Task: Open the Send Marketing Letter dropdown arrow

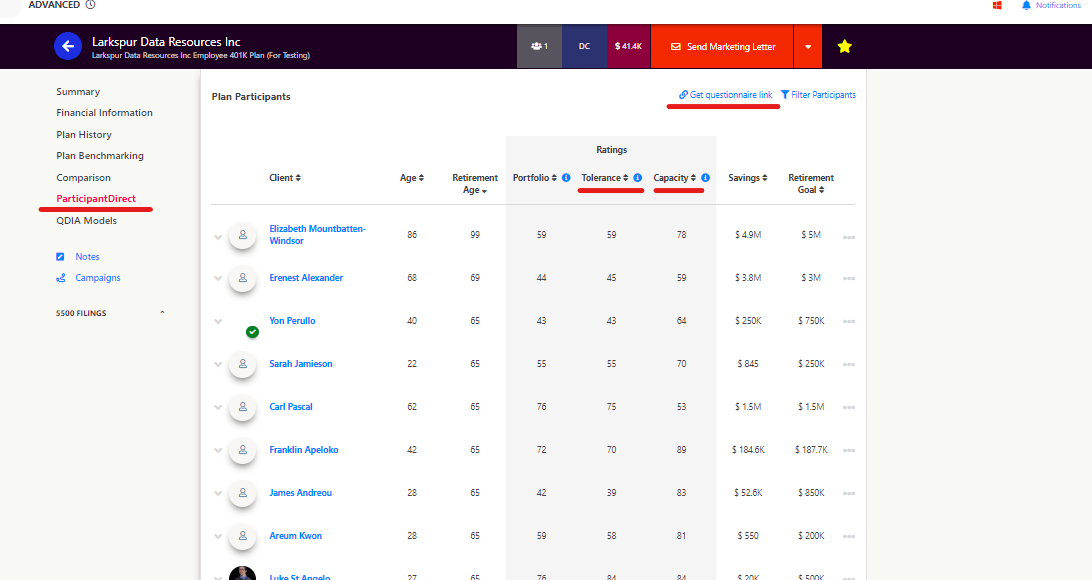Action: tap(807, 47)
